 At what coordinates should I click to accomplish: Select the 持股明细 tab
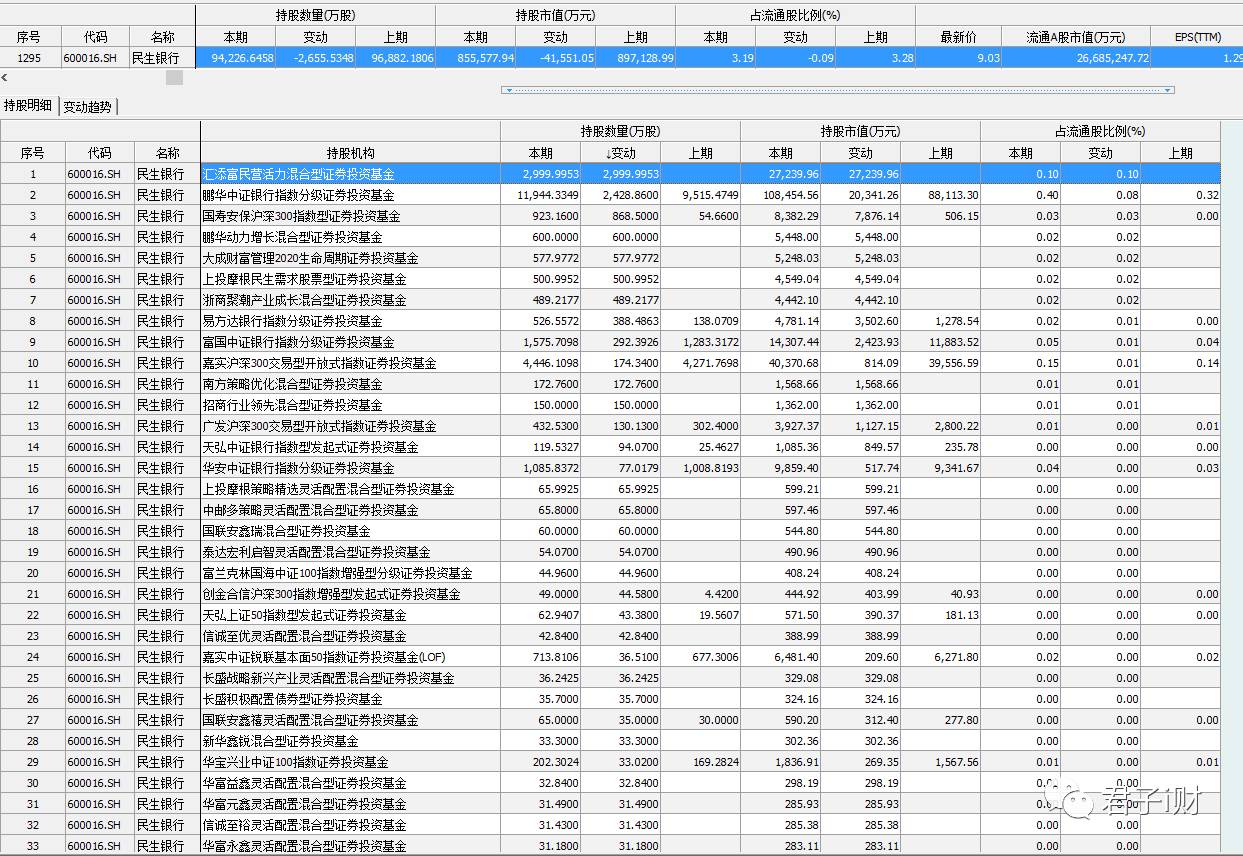click(30, 104)
